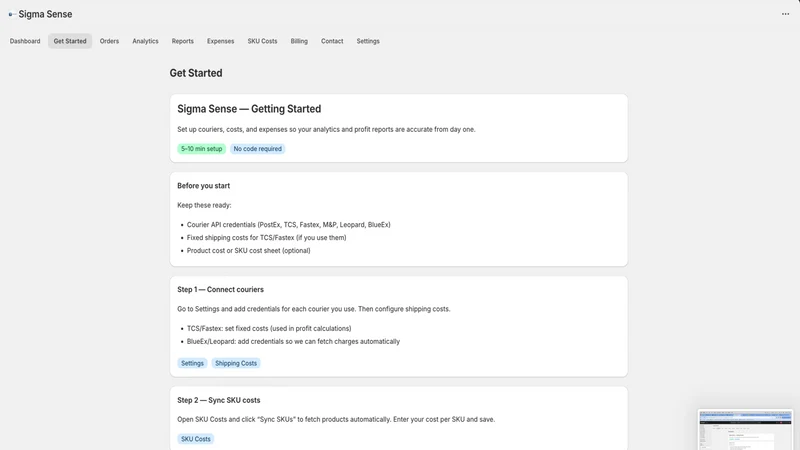Click the Courier API credentials bullet

tap(288, 224)
